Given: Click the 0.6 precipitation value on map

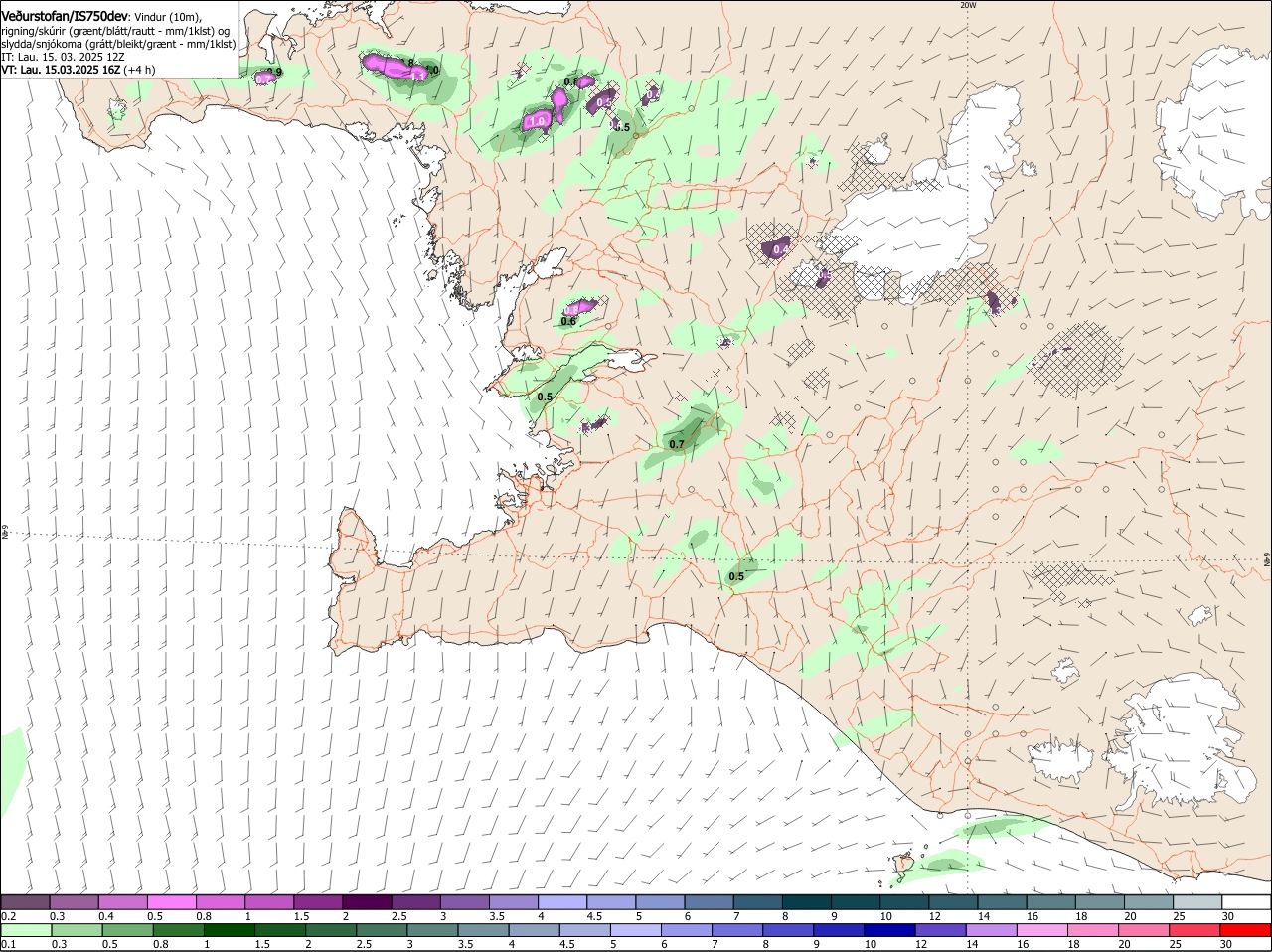Looking at the screenshot, I should [568, 321].
